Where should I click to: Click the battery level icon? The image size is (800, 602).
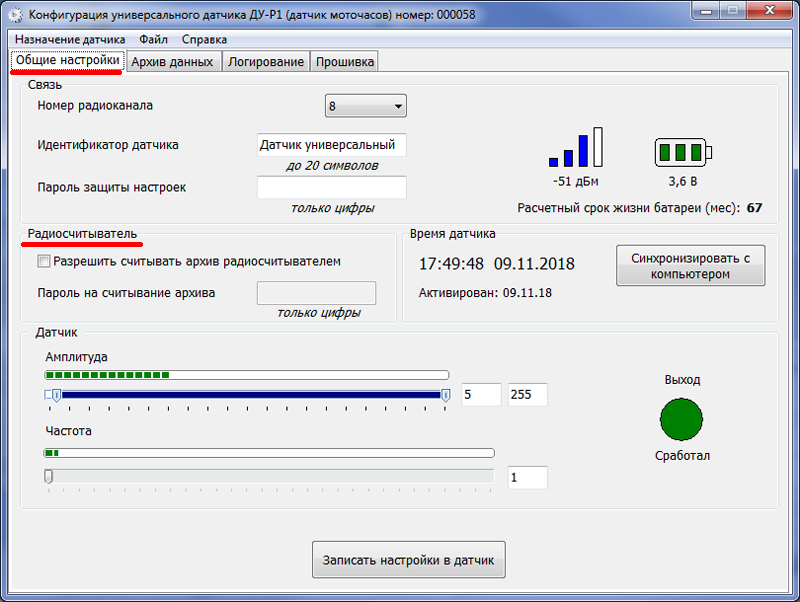[x=683, y=152]
